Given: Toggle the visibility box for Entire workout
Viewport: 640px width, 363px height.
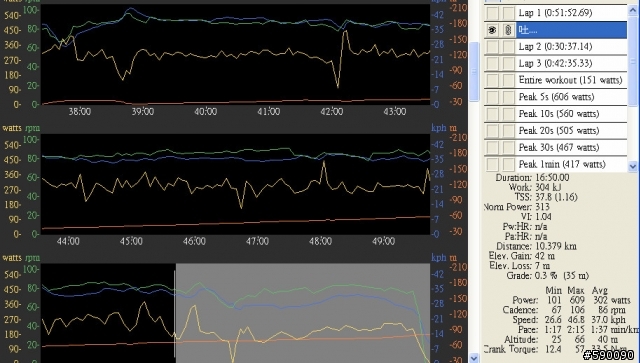Looking at the screenshot, I should pyautogui.click(x=492, y=80).
